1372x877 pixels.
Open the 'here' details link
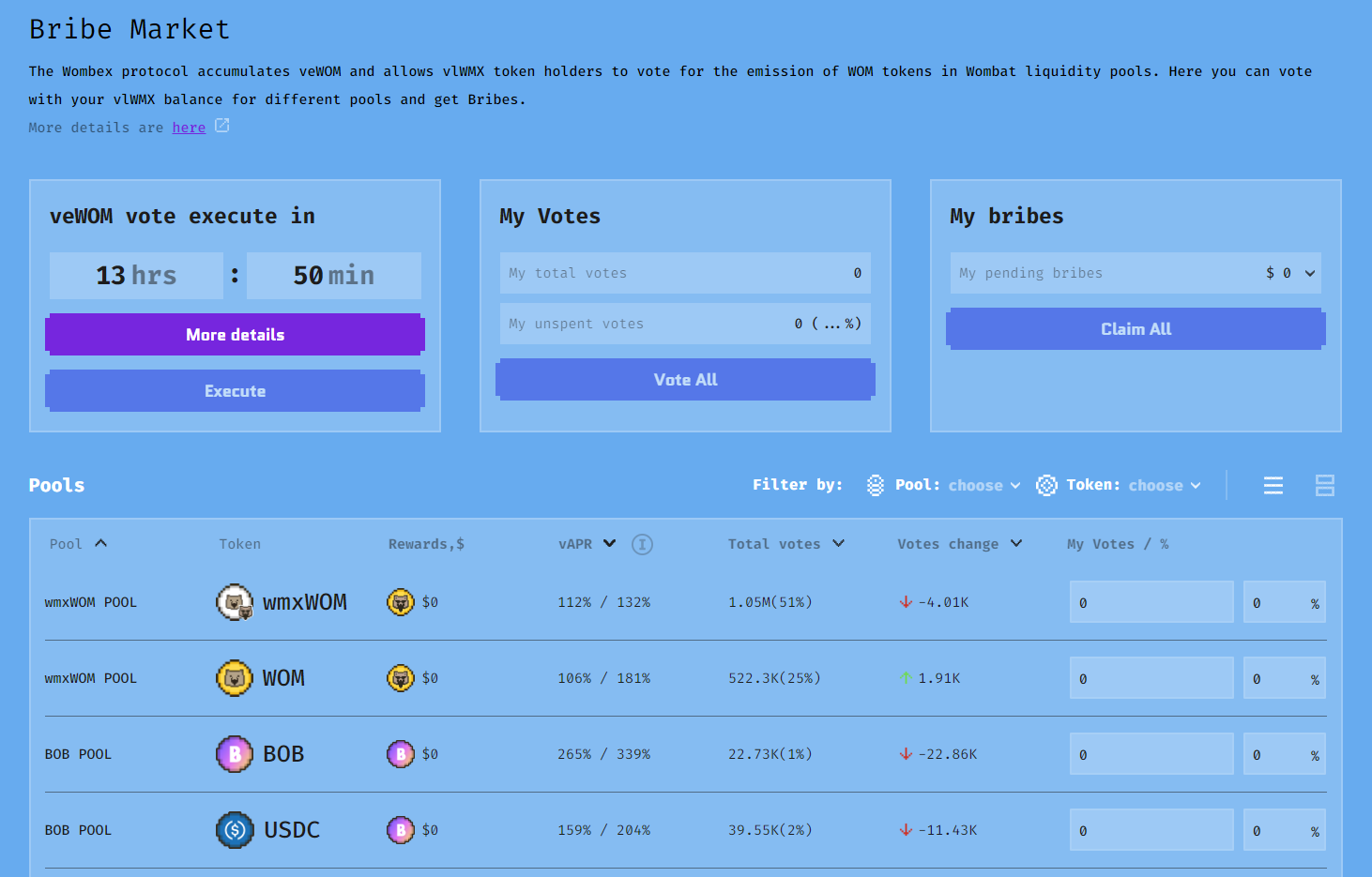[x=189, y=128]
